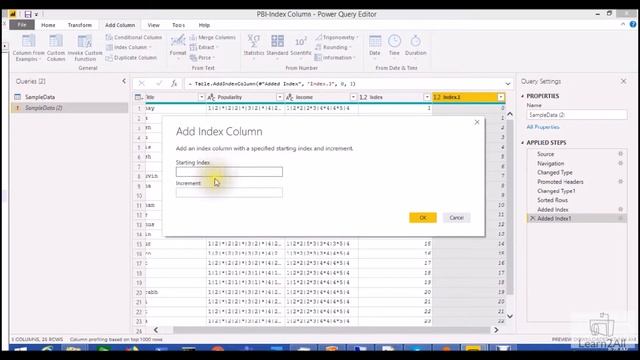Open the Information dropdown
Screen dimensions: 640x360
[335, 58]
